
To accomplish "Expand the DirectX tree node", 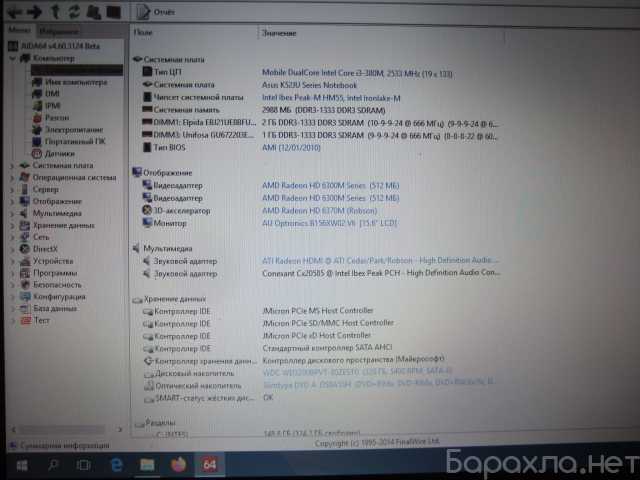I will tap(12, 249).
